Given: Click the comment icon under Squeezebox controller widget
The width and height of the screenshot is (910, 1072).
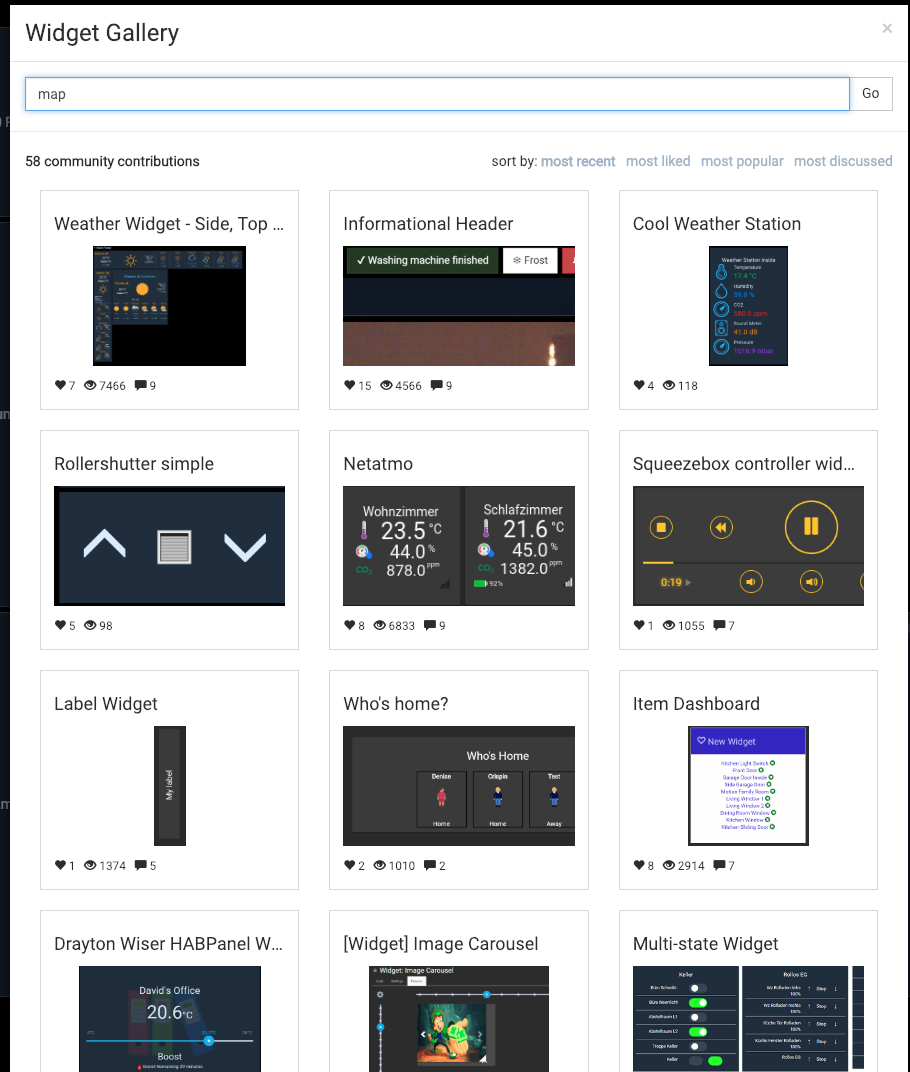Looking at the screenshot, I should pos(717,625).
